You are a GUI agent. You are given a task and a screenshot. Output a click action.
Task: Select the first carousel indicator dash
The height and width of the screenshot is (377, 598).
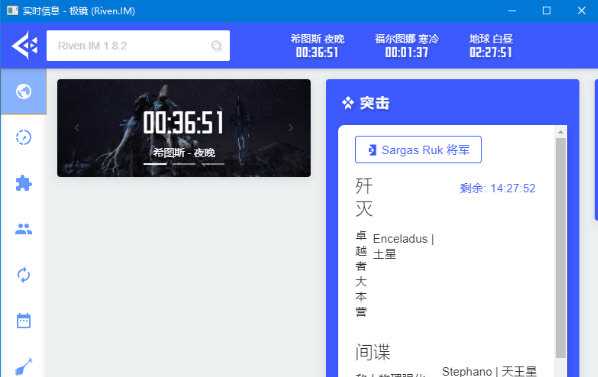pos(155,164)
